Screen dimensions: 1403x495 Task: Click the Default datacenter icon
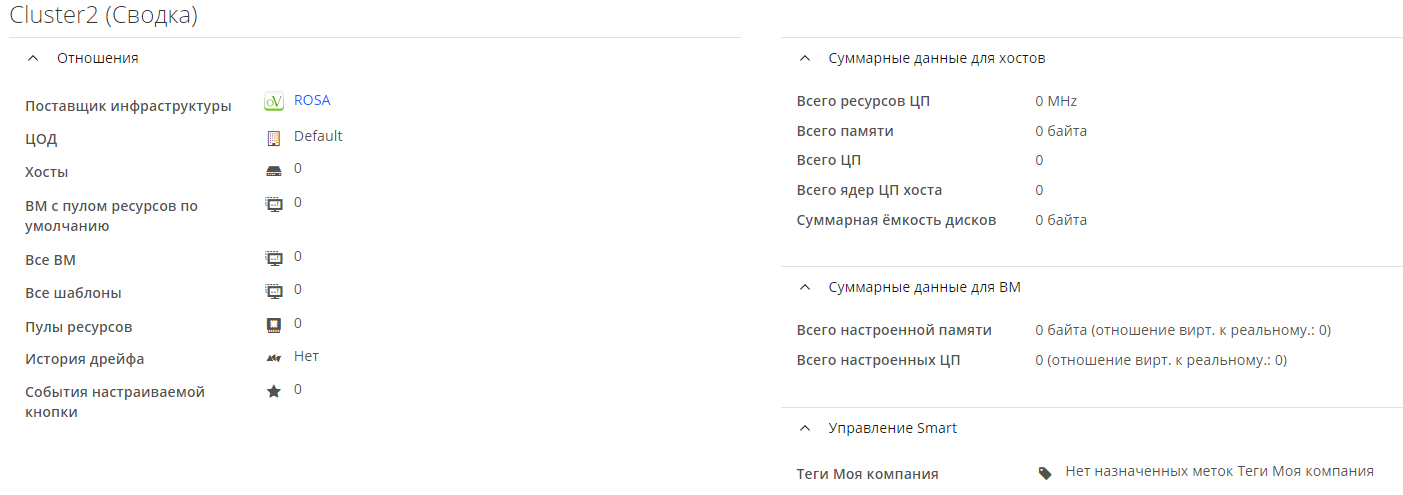(274, 138)
